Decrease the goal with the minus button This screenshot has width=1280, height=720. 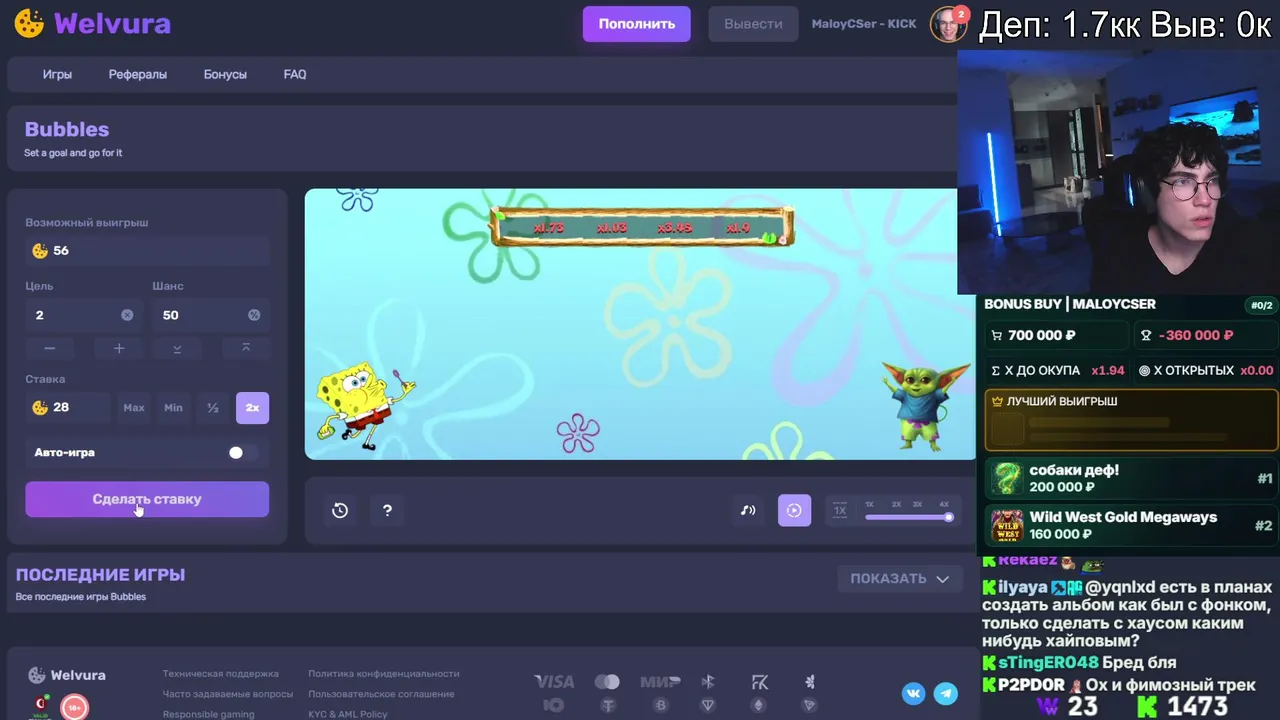click(x=50, y=348)
